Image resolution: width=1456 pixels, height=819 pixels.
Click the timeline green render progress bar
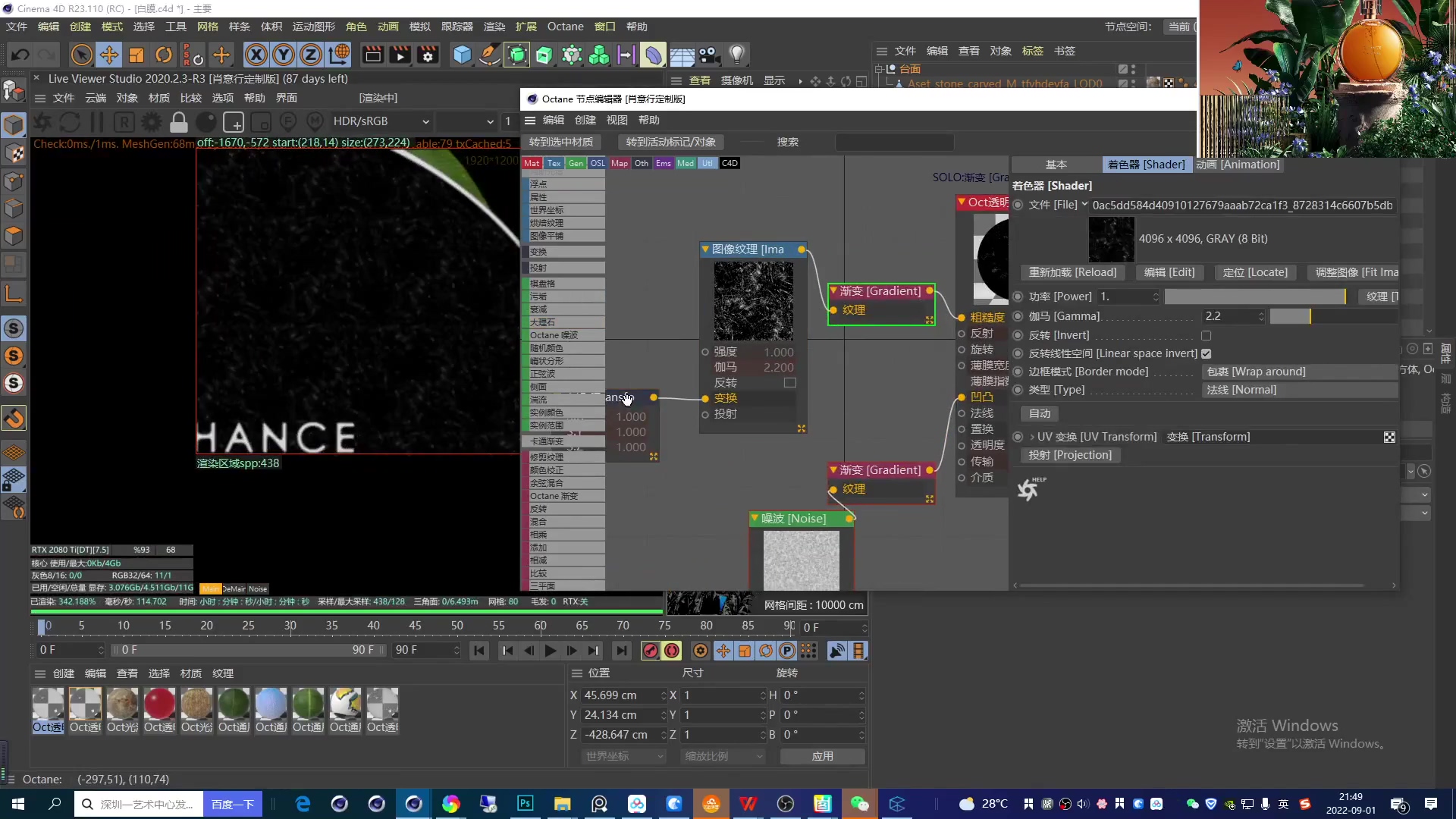click(x=346, y=611)
